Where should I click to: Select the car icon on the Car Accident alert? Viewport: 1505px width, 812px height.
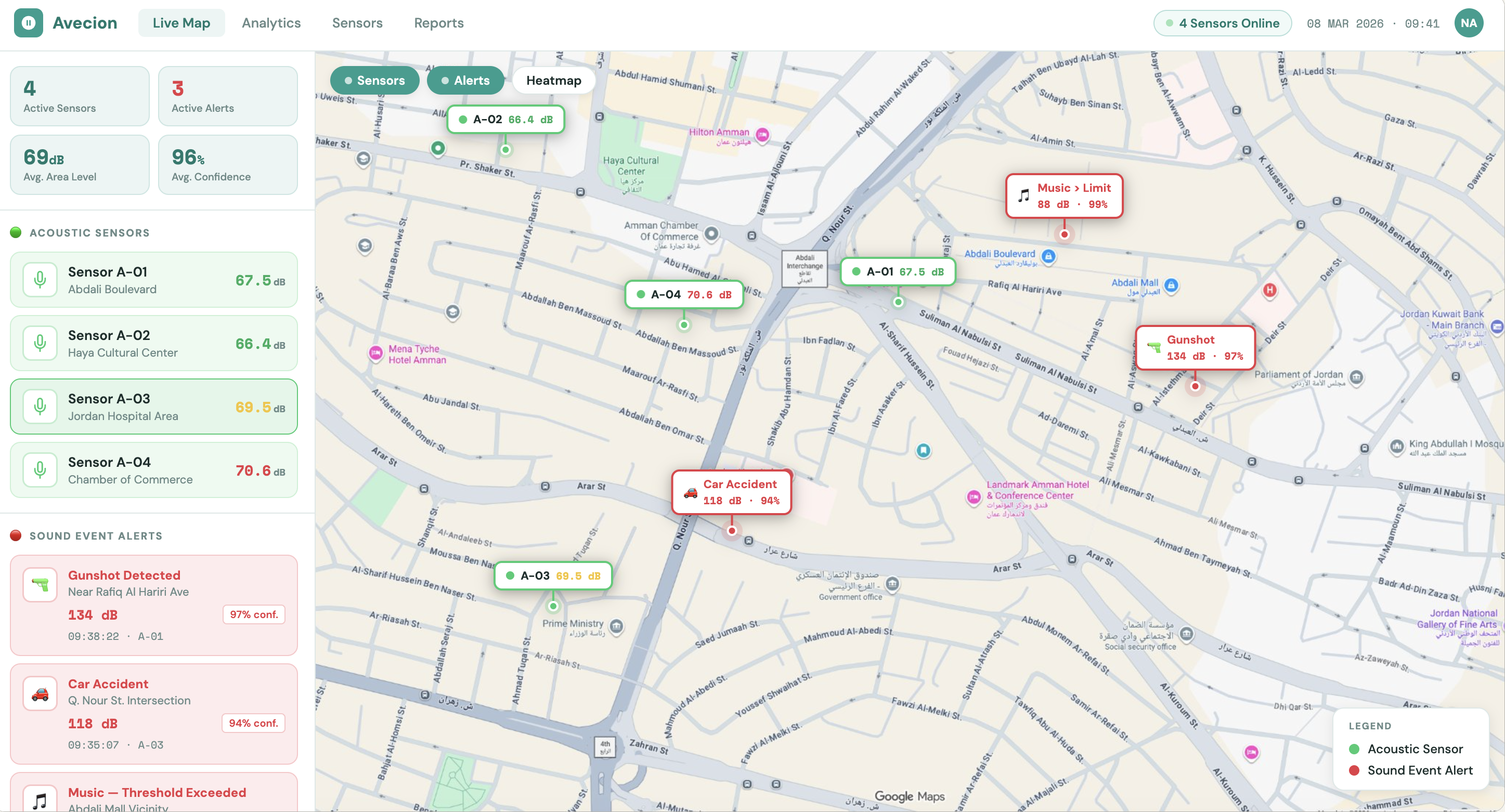(x=39, y=693)
